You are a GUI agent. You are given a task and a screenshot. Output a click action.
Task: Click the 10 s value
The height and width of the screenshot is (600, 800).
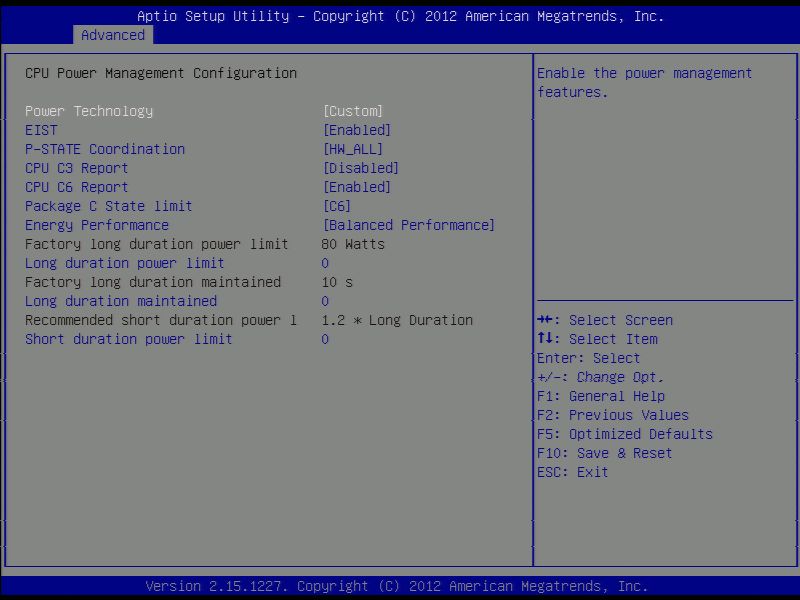click(x=337, y=282)
